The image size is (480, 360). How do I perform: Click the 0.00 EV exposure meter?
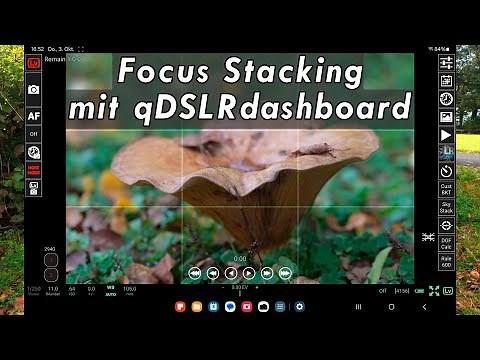click(240, 287)
